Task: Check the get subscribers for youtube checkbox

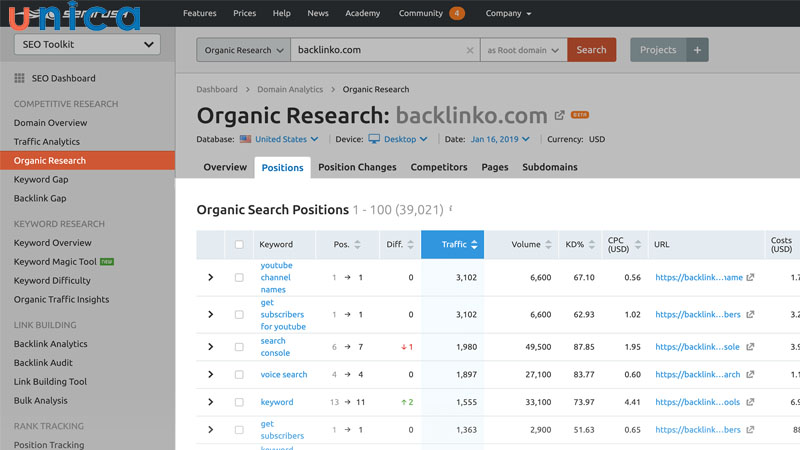Action: tap(239, 314)
